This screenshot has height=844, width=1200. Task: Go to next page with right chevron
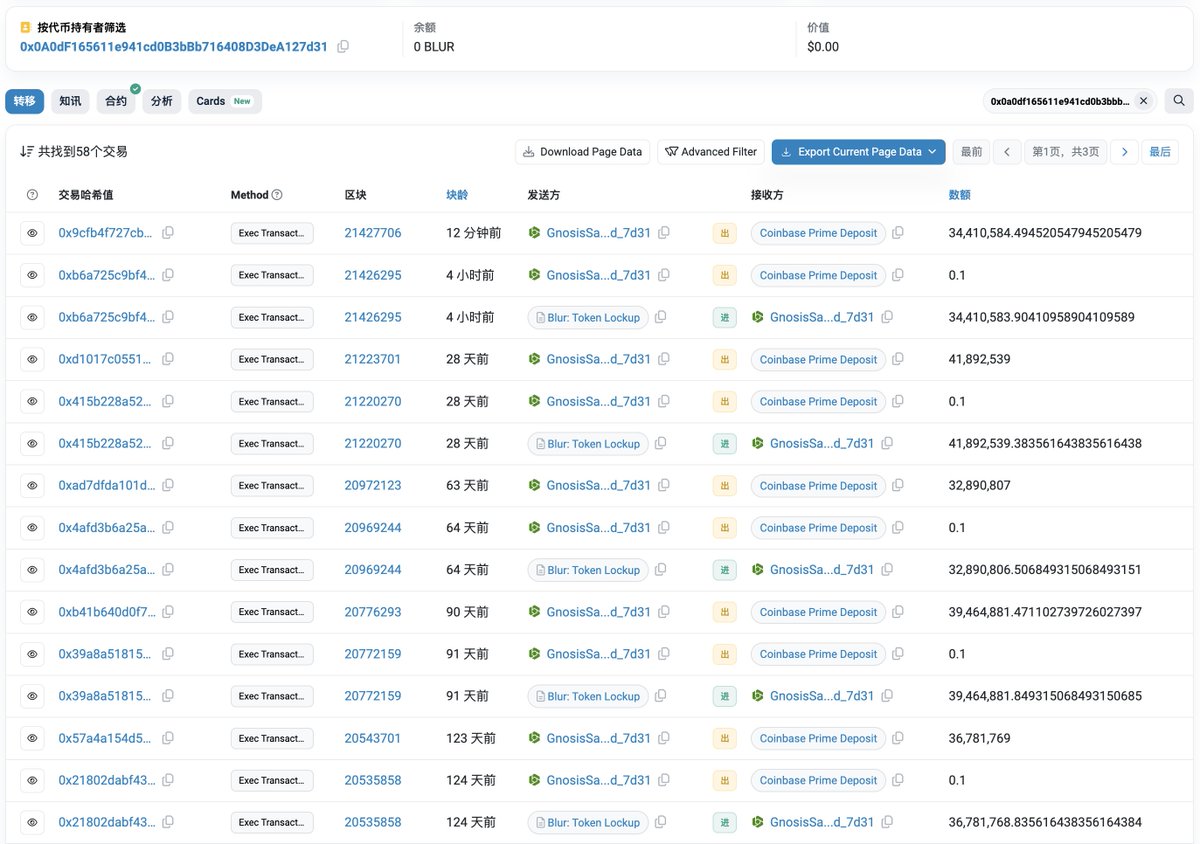click(x=1125, y=152)
